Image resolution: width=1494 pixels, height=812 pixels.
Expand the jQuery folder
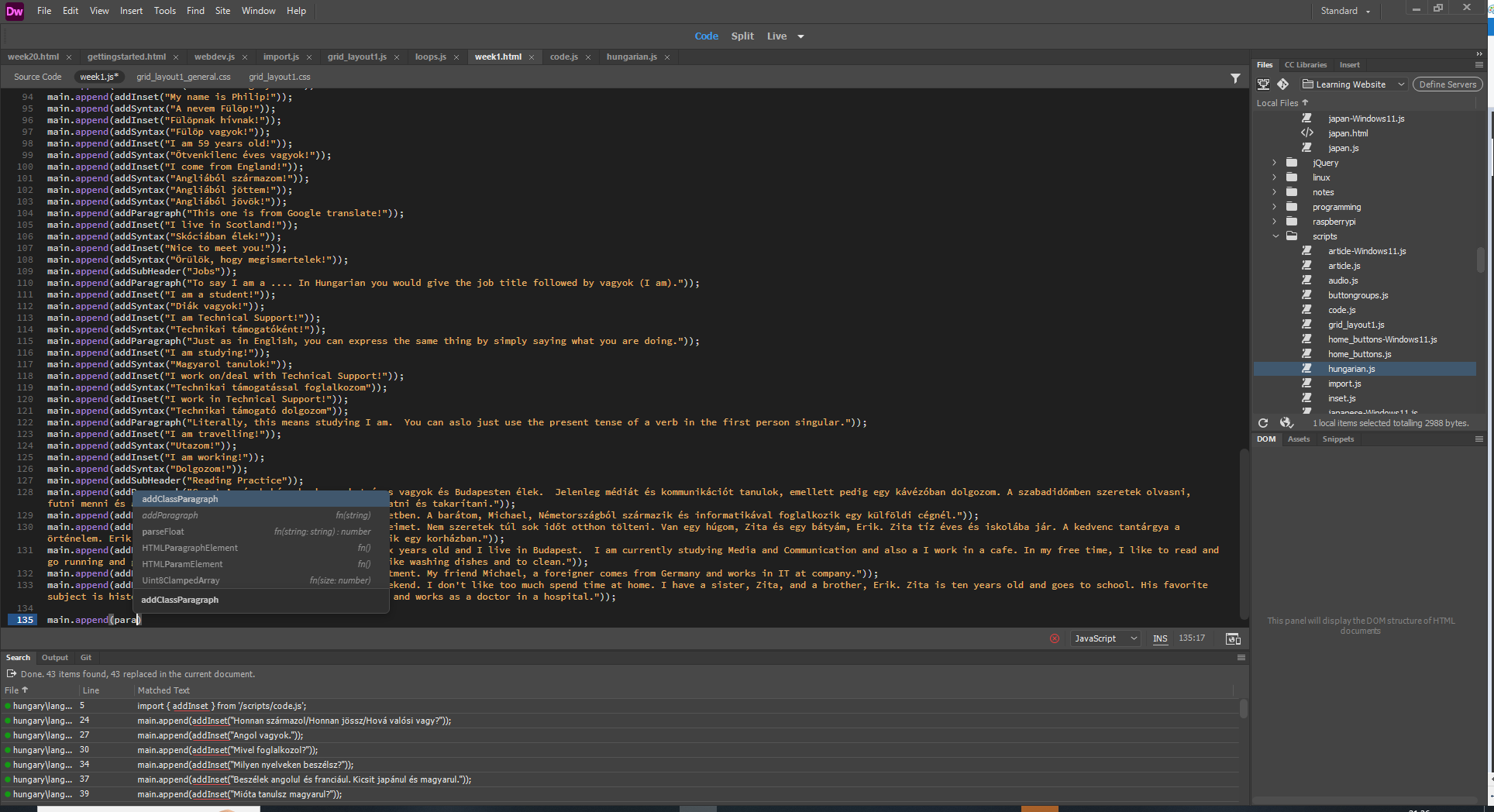tap(1275, 163)
